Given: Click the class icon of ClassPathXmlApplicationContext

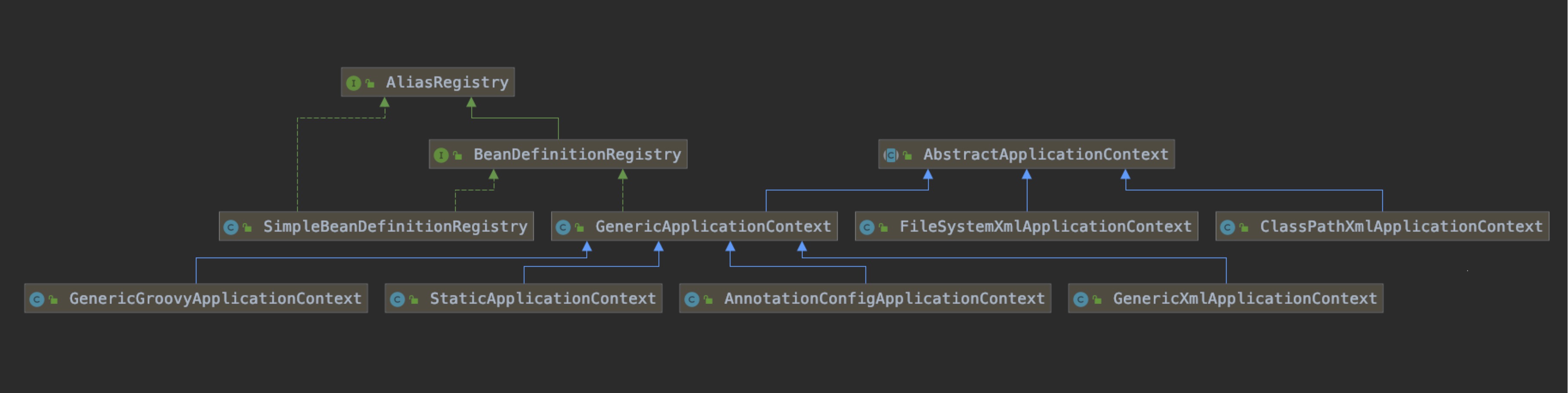Looking at the screenshot, I should 1227,227.
